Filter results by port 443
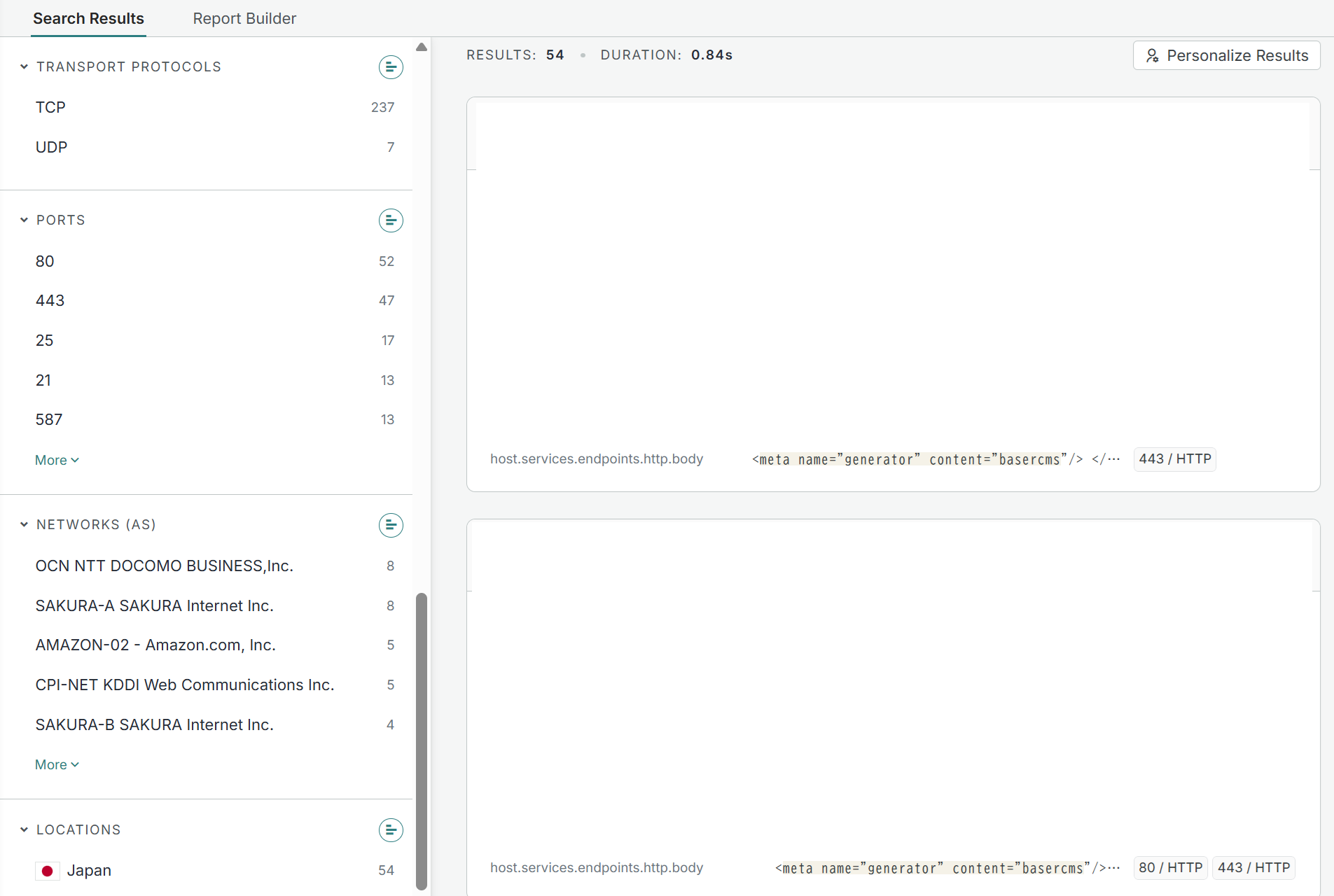This screenshot has height=896, width=1334. (50, 300)
